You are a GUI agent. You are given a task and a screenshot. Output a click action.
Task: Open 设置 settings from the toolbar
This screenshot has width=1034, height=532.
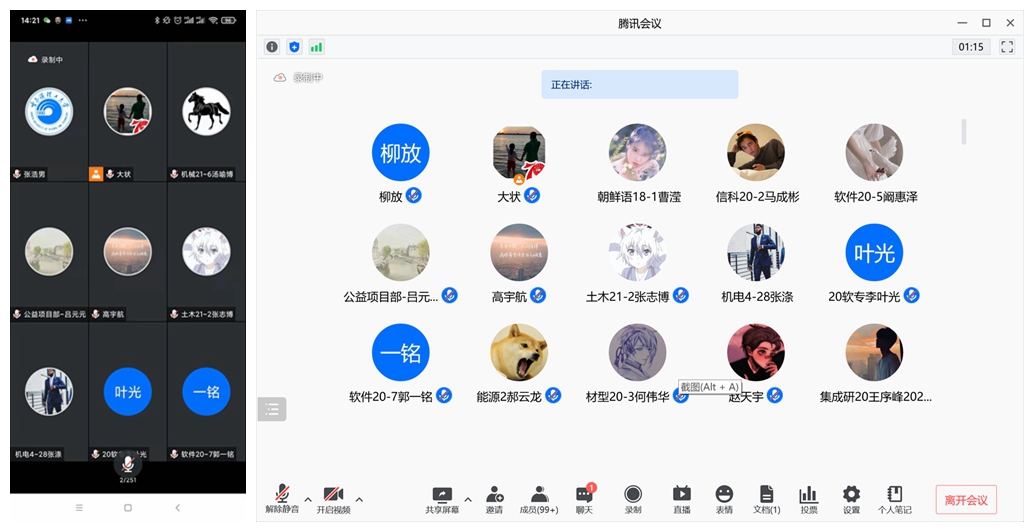851,498
